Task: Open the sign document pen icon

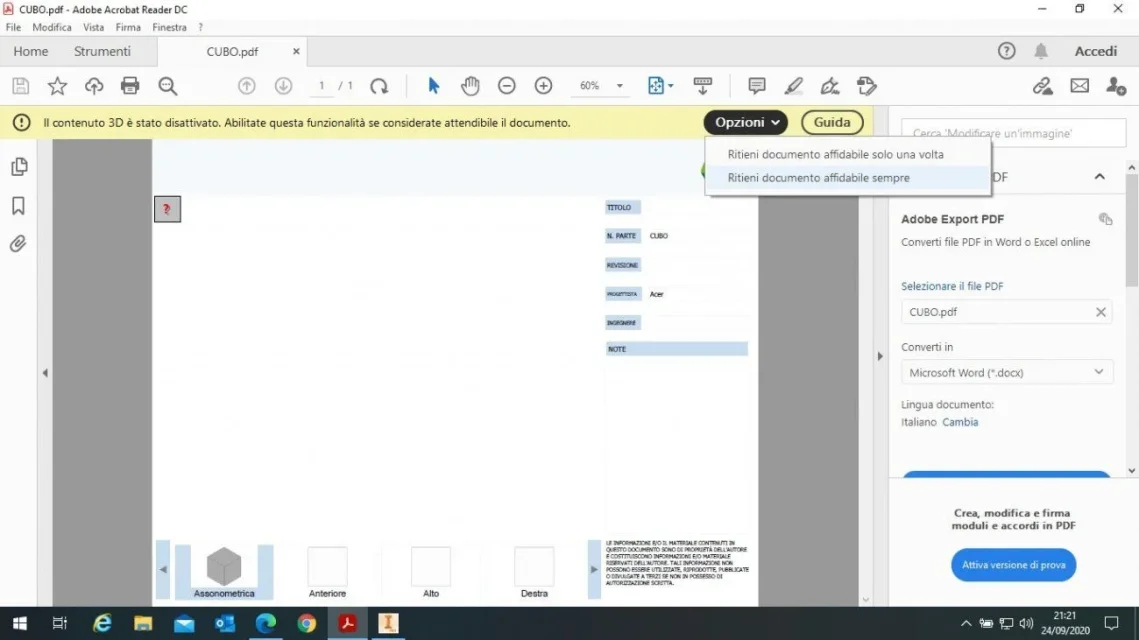Action: click(x=830, y=86)
